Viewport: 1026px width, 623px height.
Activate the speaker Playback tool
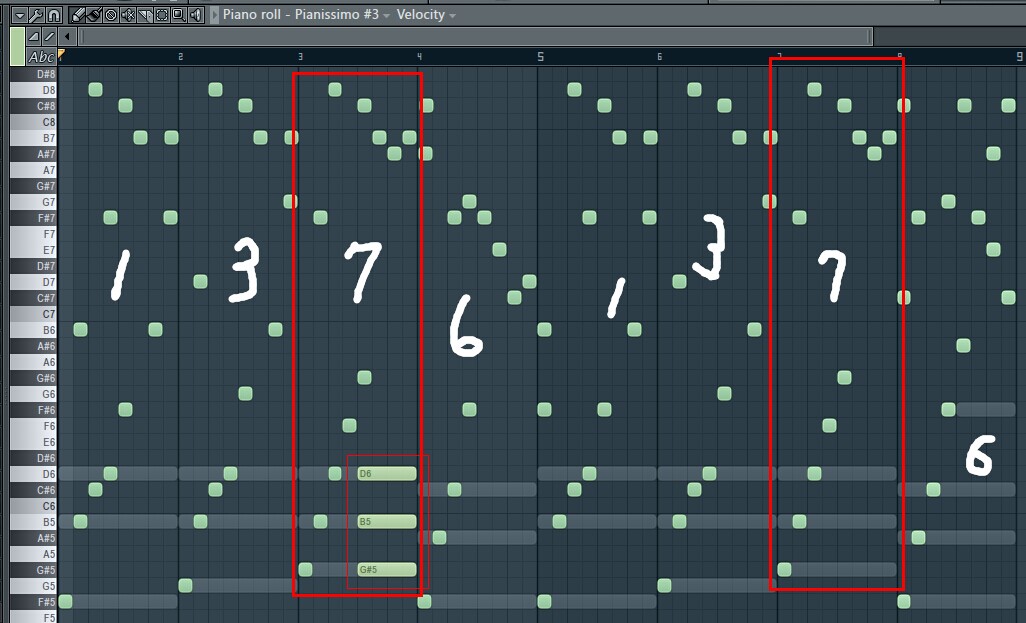click(196, 15)
